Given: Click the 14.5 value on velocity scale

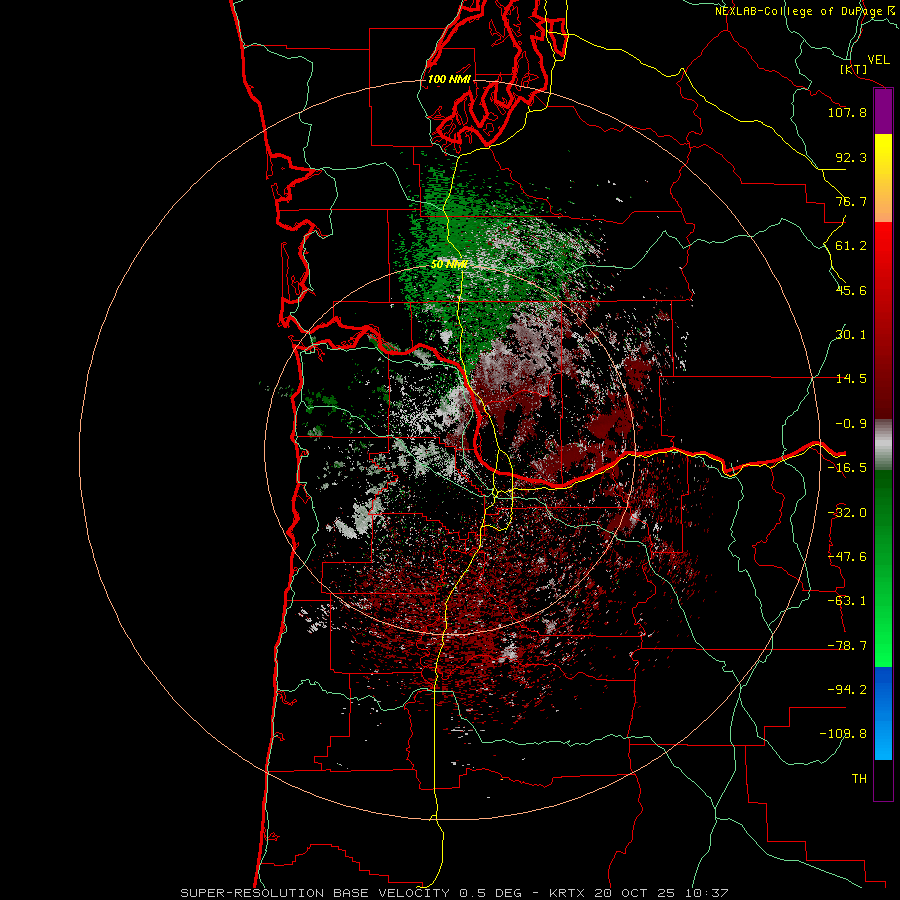Looking at the screenshot, I should (x=851, y=379).
